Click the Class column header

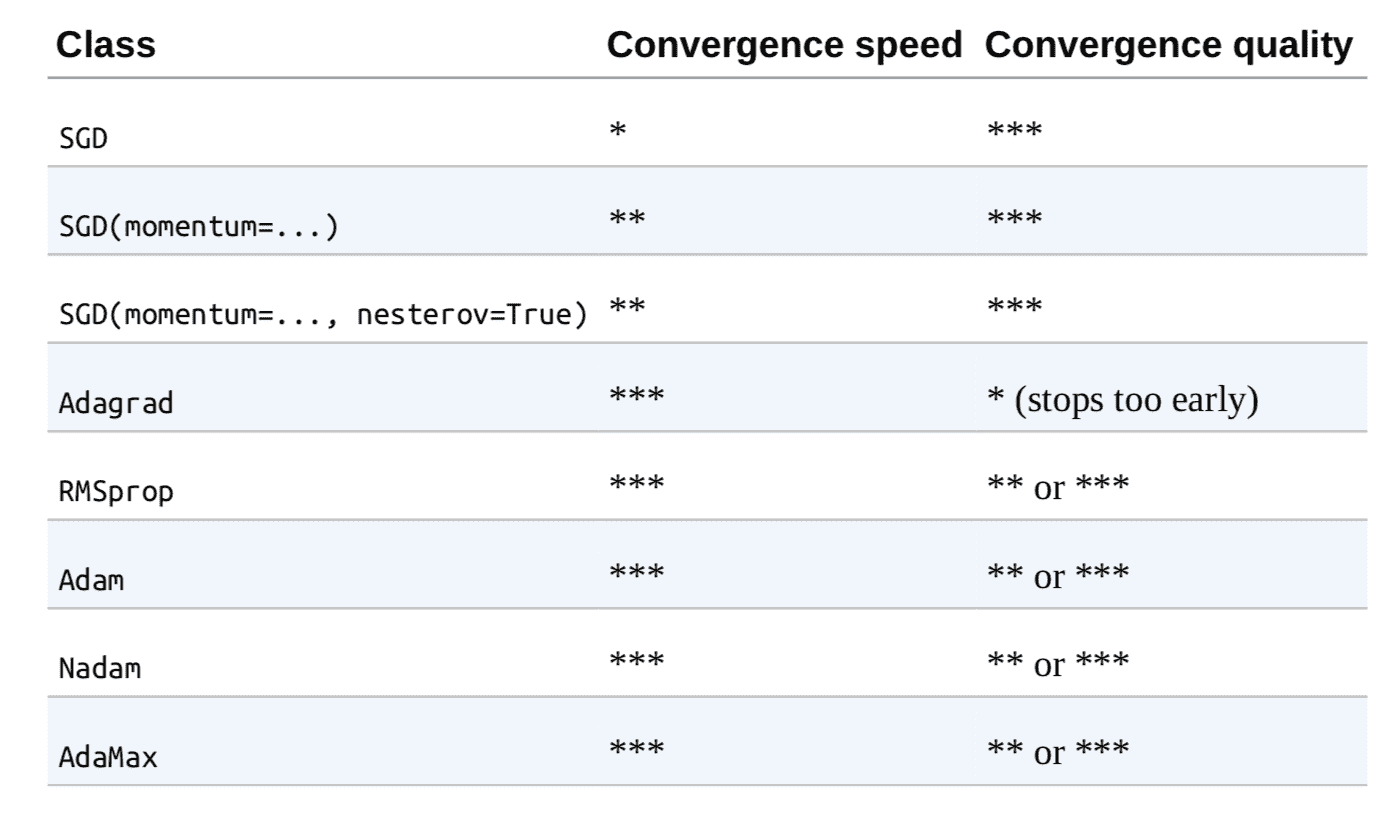click(x=105, y=46)
